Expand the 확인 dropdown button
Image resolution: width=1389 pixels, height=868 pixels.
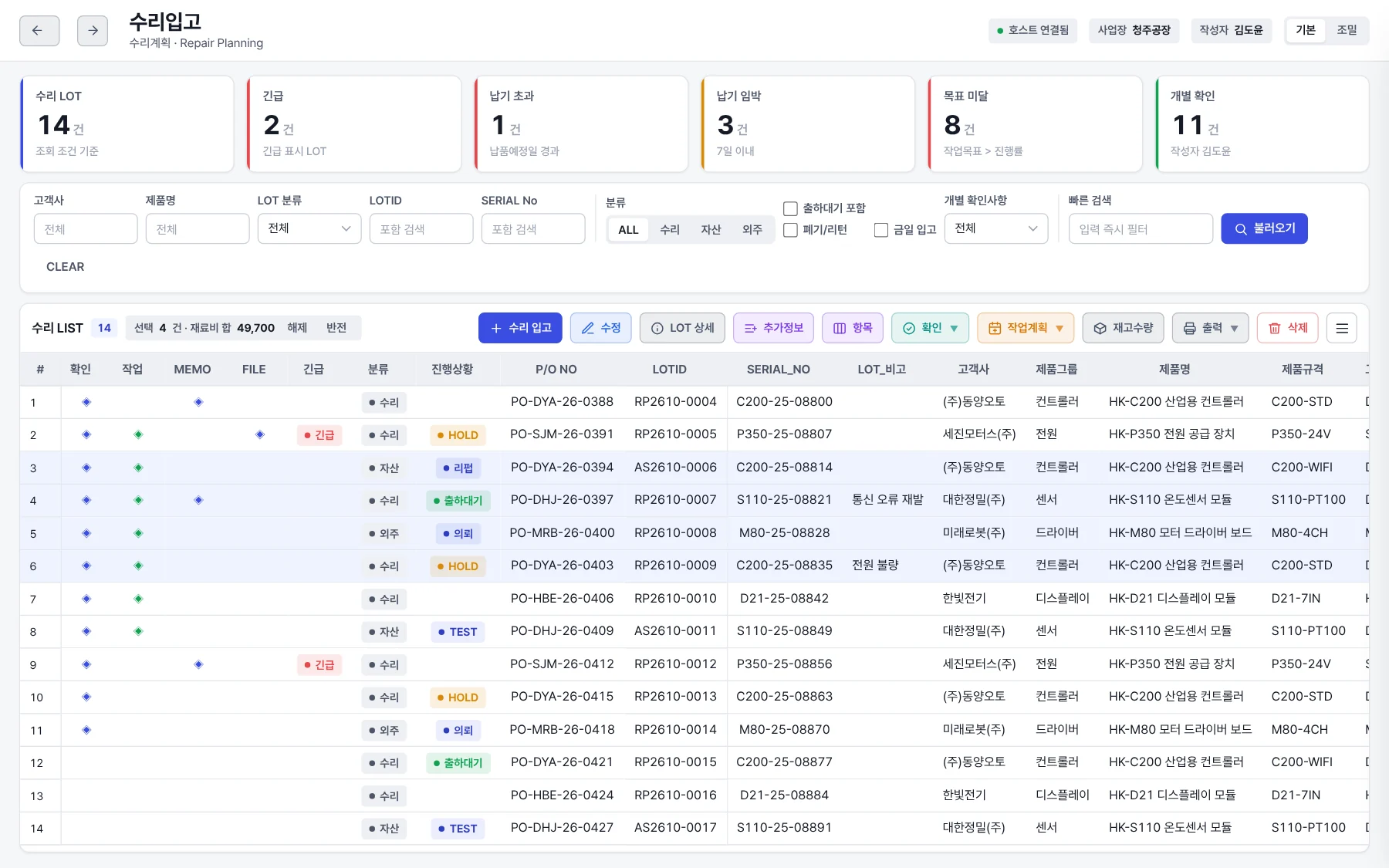(930, 328)
